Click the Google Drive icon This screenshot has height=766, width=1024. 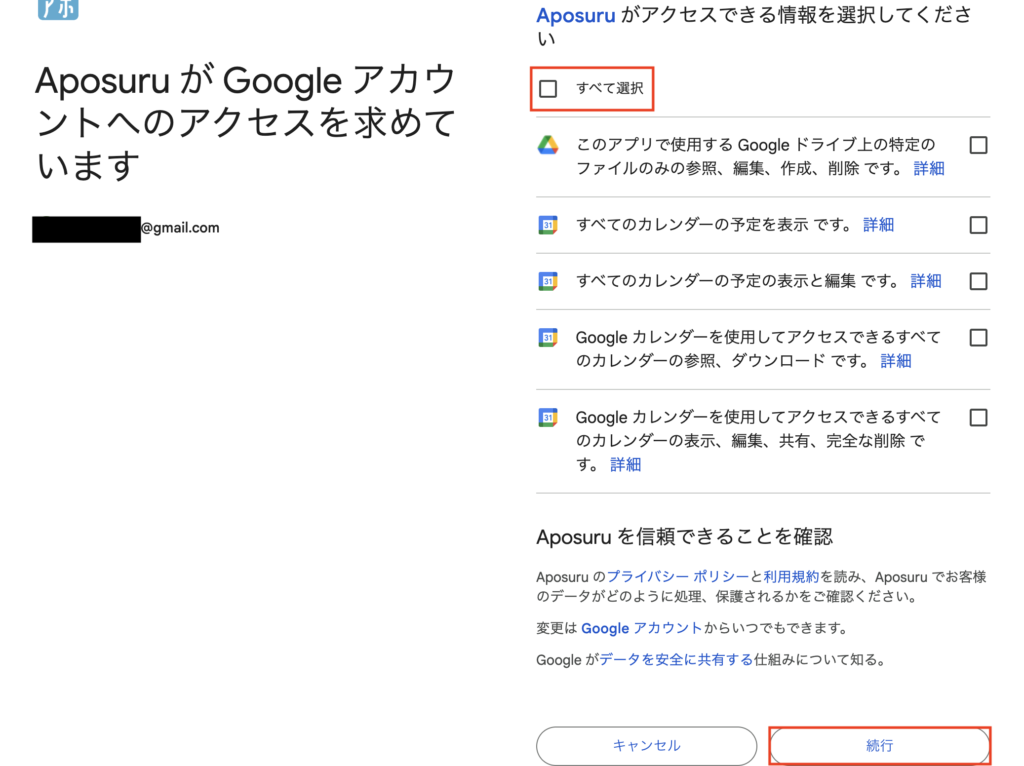(547, 145)
